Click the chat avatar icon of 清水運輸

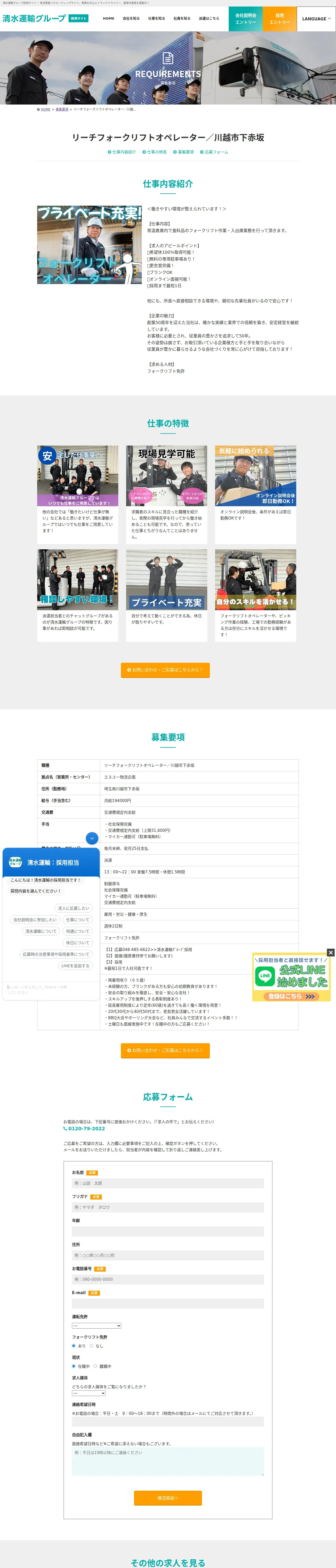15,862
